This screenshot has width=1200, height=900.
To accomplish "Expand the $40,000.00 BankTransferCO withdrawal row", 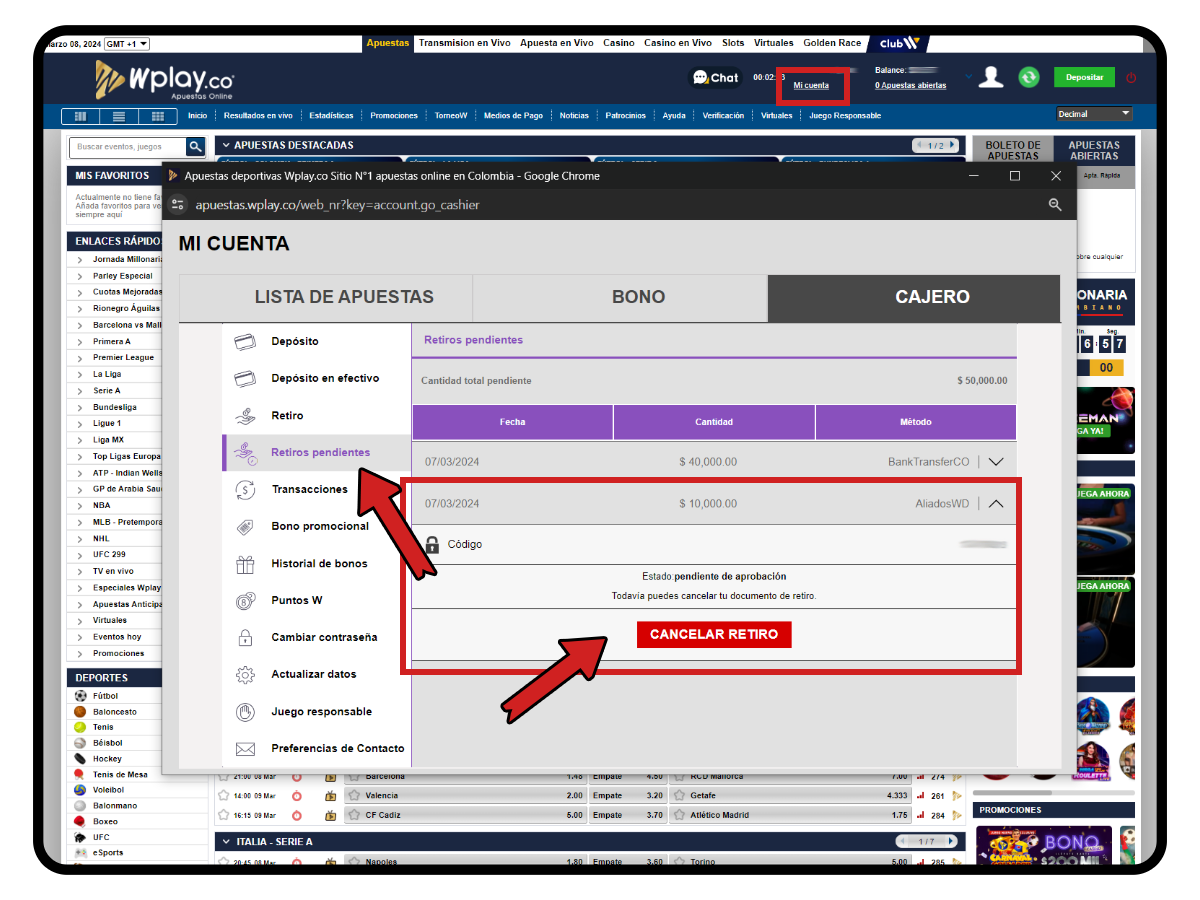I will coord(995,462).
